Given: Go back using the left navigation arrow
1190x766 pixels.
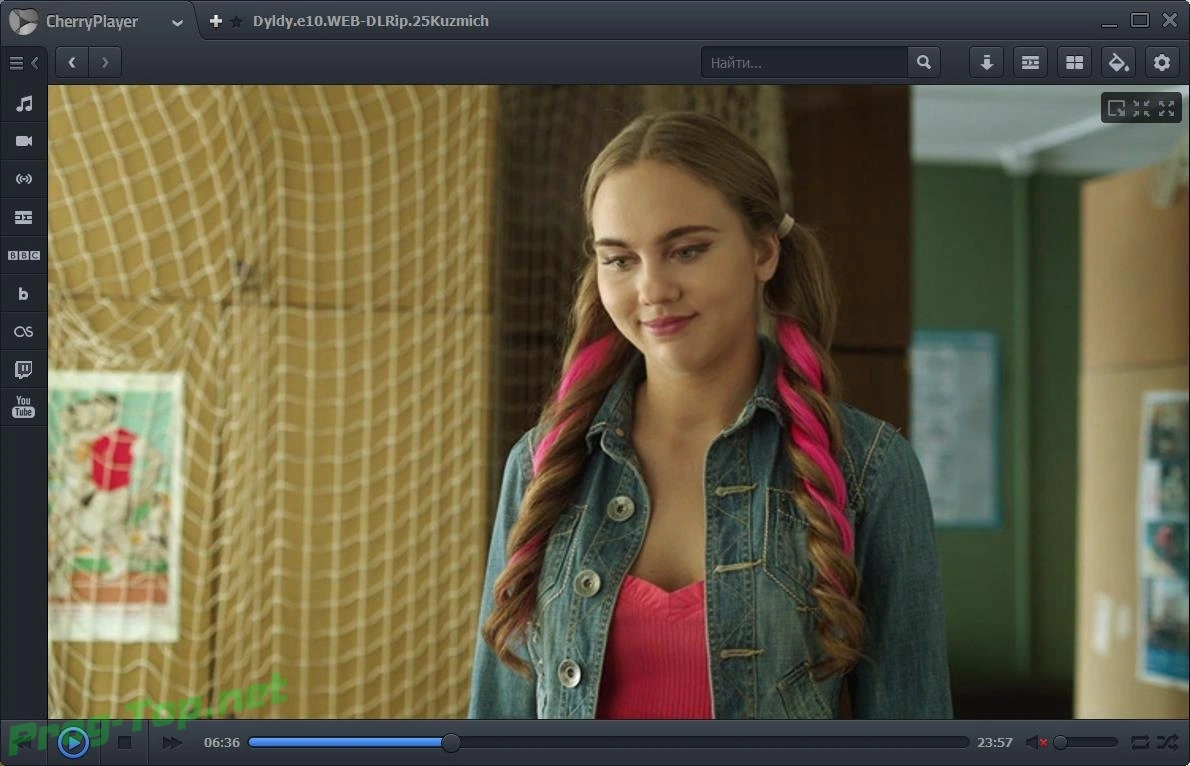Looking at the screenshot, I should point(72,62).
